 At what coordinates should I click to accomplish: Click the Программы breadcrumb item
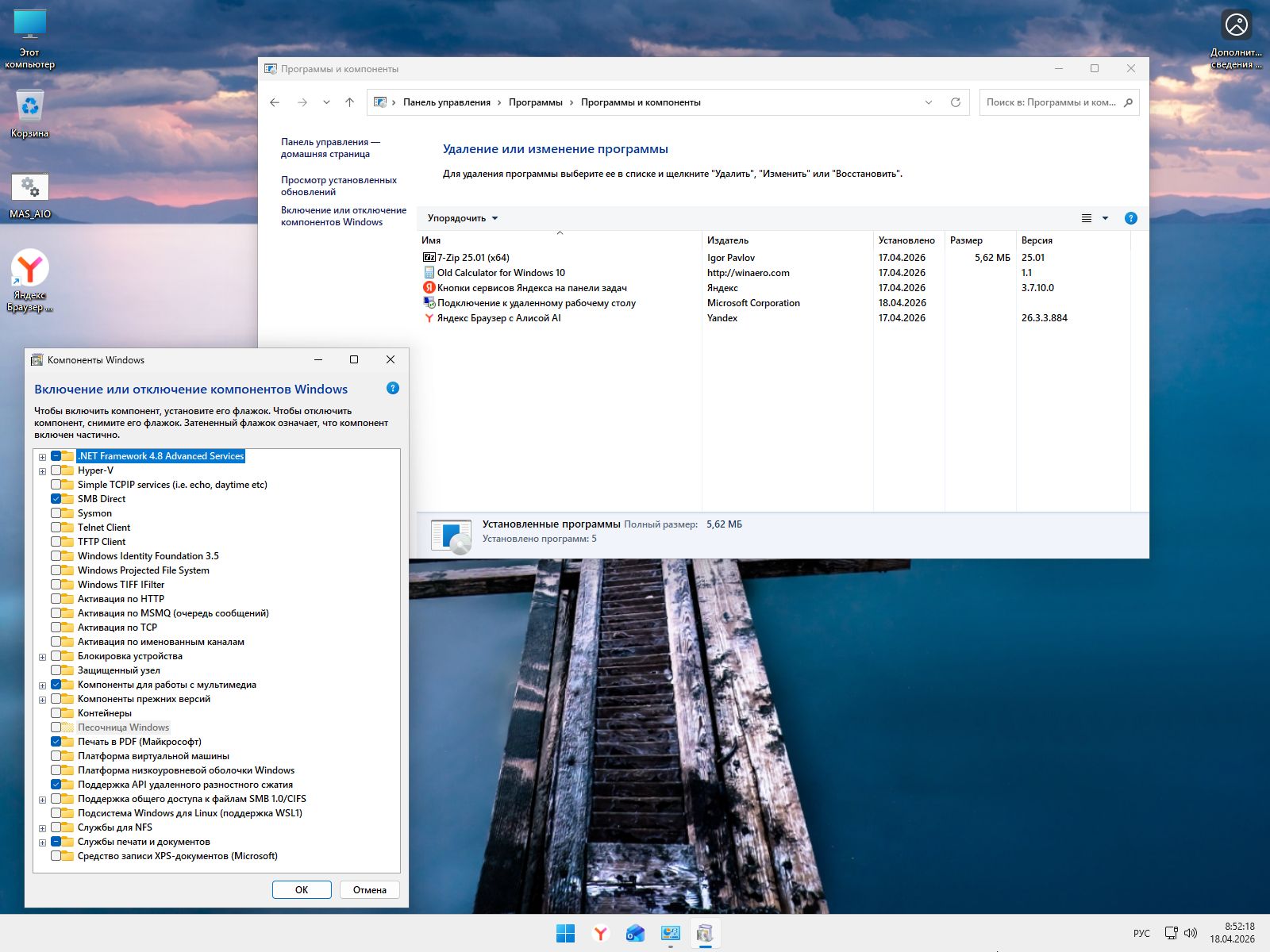(x=535, y=102)
